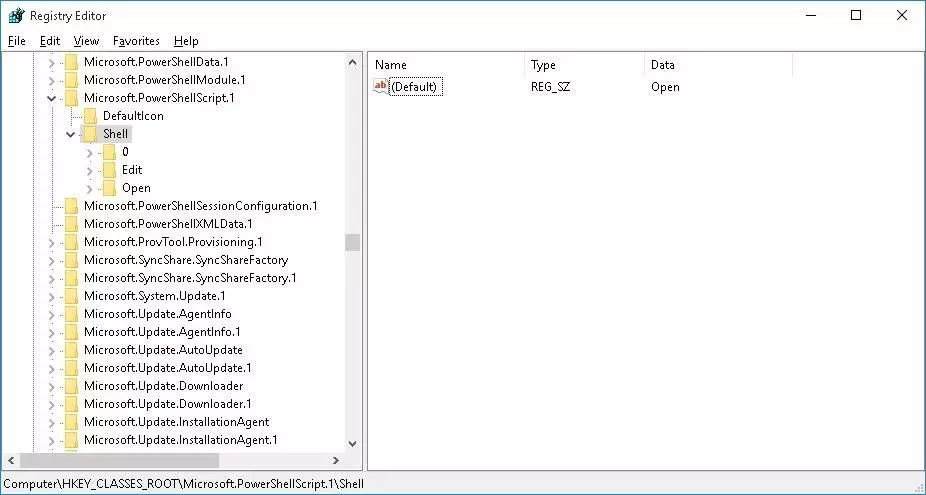Click the Shell folder icon
926x495 pixels.
point(90,134)
